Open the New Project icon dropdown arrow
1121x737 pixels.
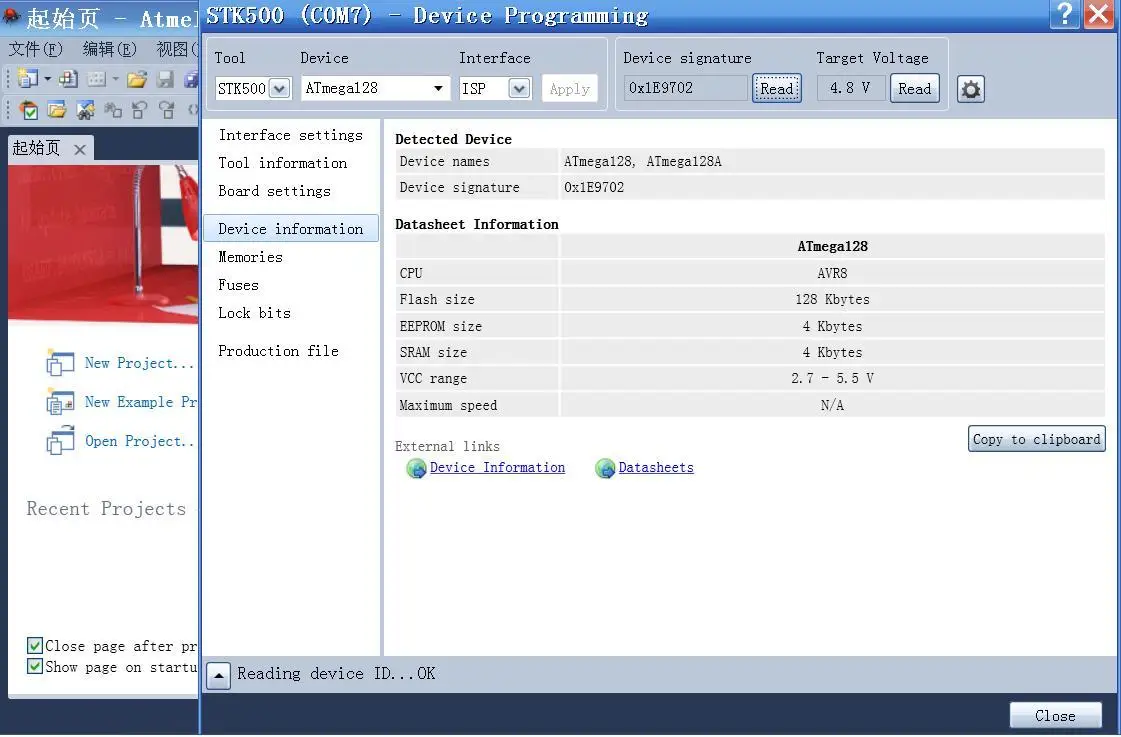47,79
